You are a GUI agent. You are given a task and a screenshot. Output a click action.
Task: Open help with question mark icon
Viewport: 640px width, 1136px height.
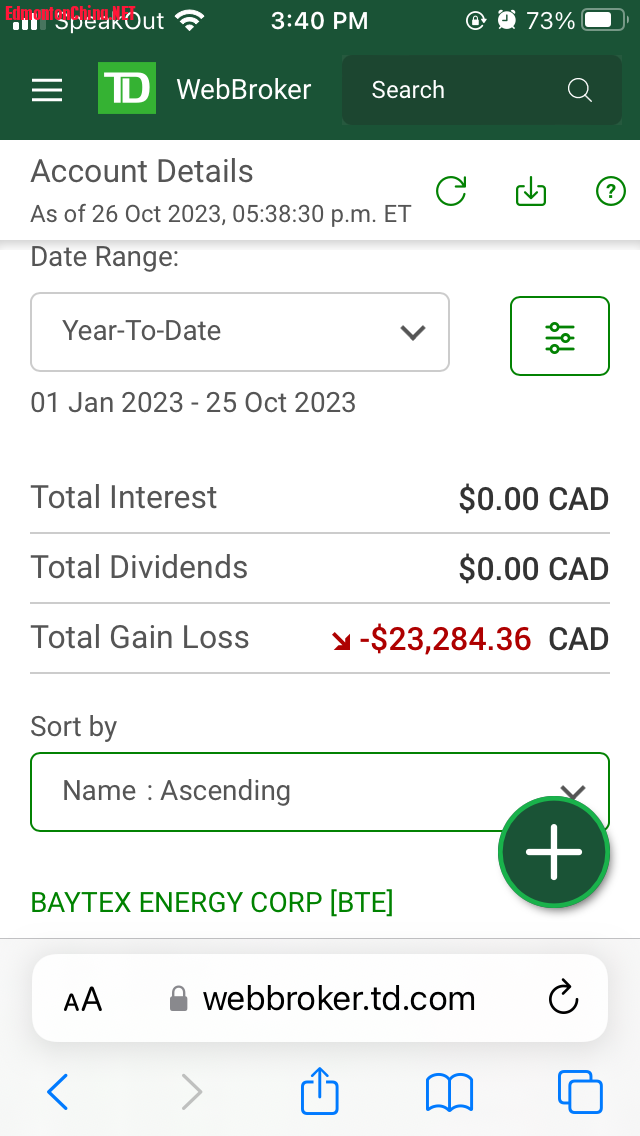tap(610, 191)
